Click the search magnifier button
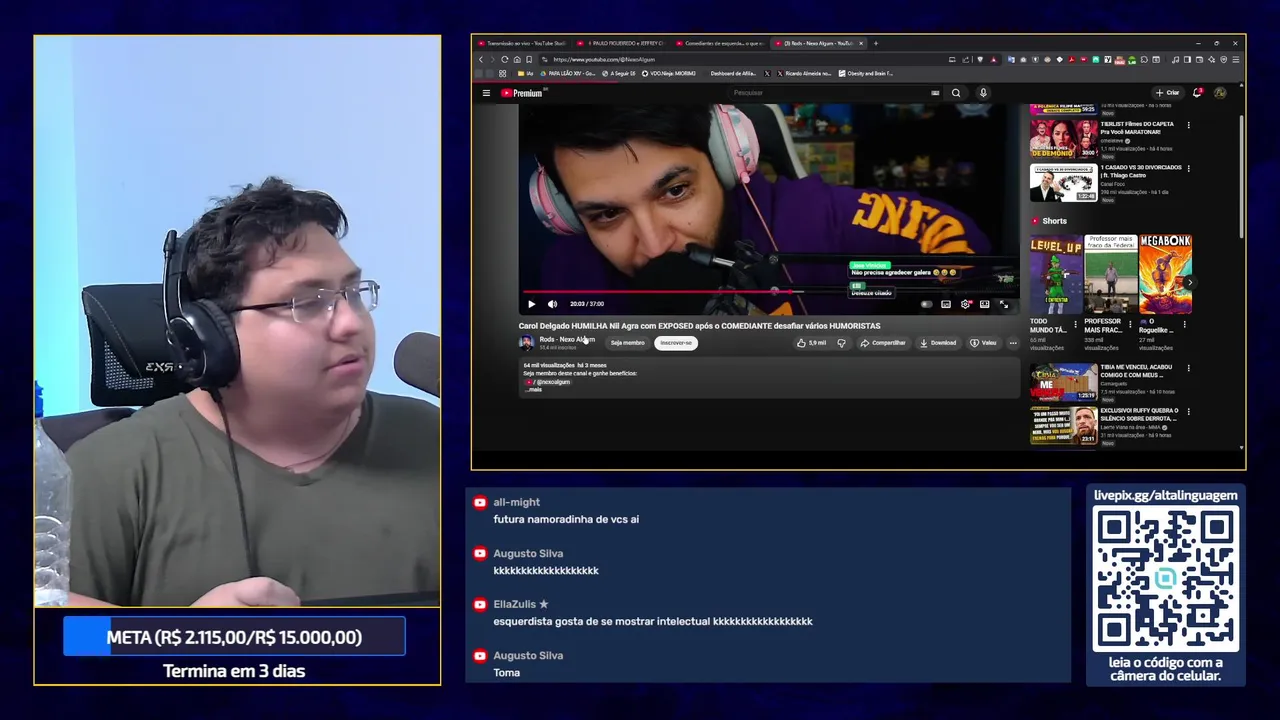The width and height of the screenshot is (1280, 720). click(x=956, y=93)
